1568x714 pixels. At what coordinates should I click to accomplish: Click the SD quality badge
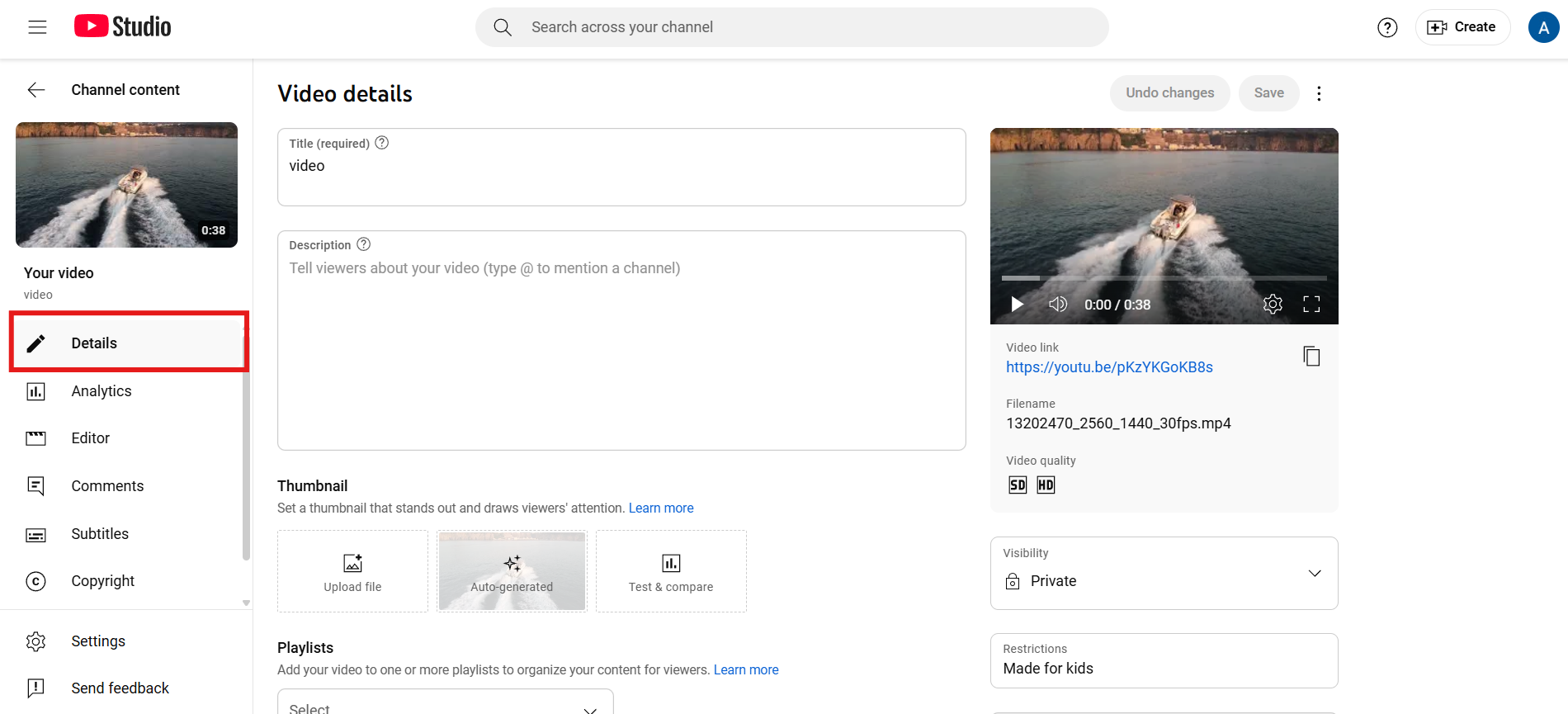(x=1018, y=485)
